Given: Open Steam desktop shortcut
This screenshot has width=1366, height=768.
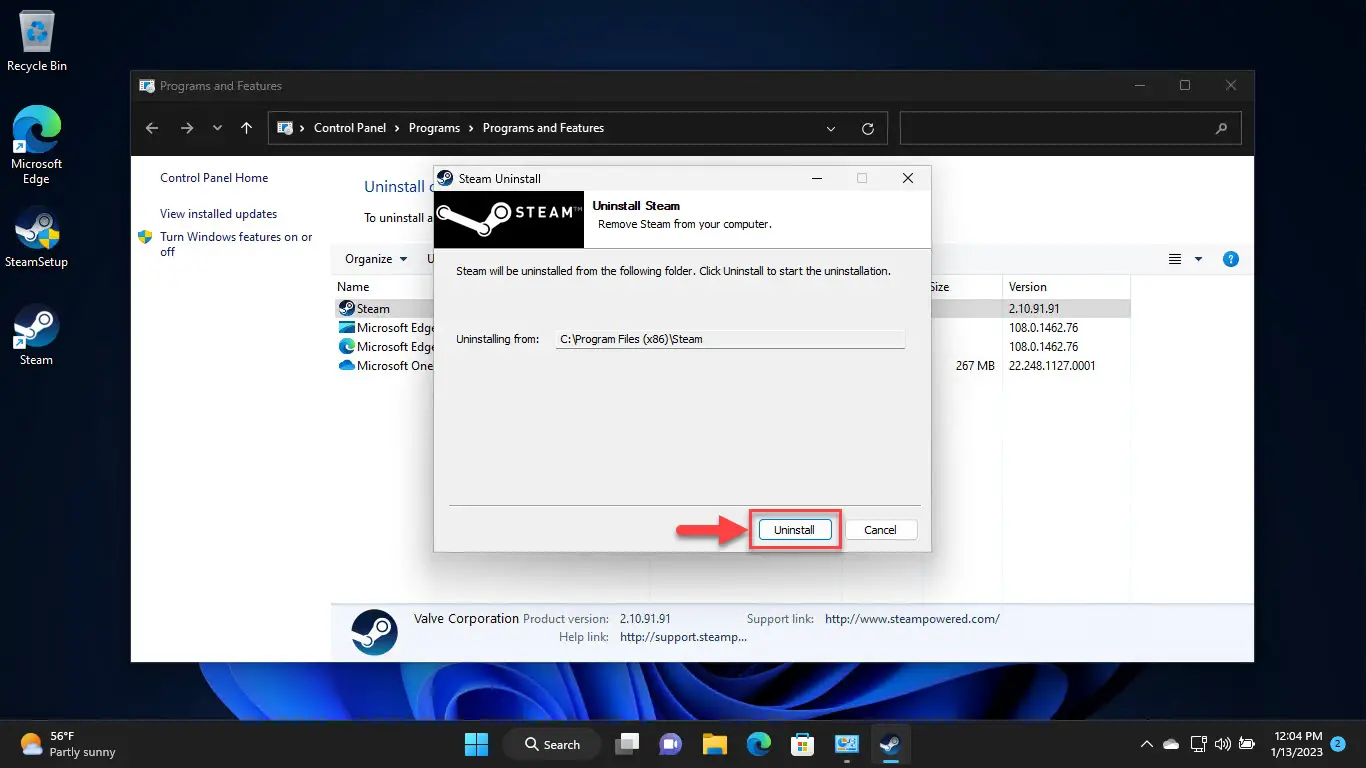Looking at the screenshot, I should pos(36,335).
